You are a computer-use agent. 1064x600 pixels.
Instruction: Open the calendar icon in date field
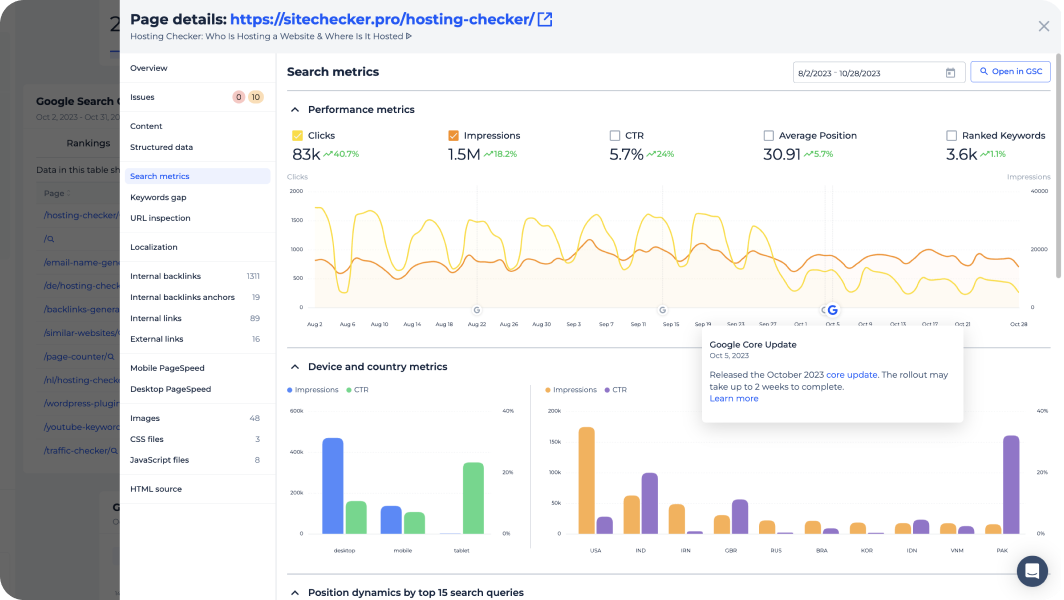[950, 73]
